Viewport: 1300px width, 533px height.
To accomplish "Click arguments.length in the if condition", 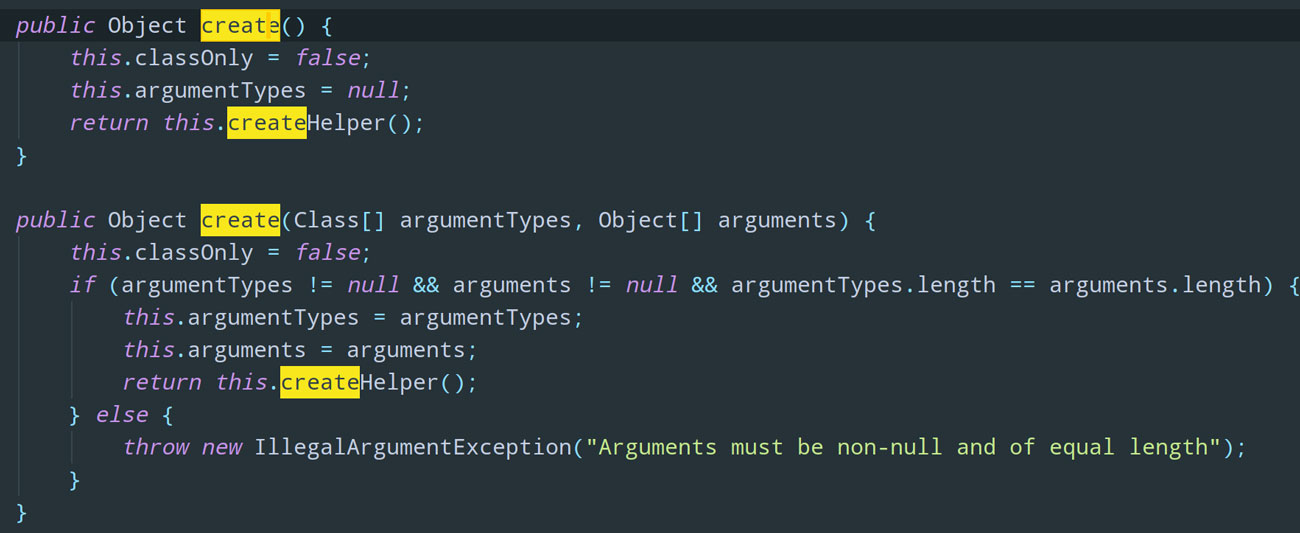I will click(1154, 285).
